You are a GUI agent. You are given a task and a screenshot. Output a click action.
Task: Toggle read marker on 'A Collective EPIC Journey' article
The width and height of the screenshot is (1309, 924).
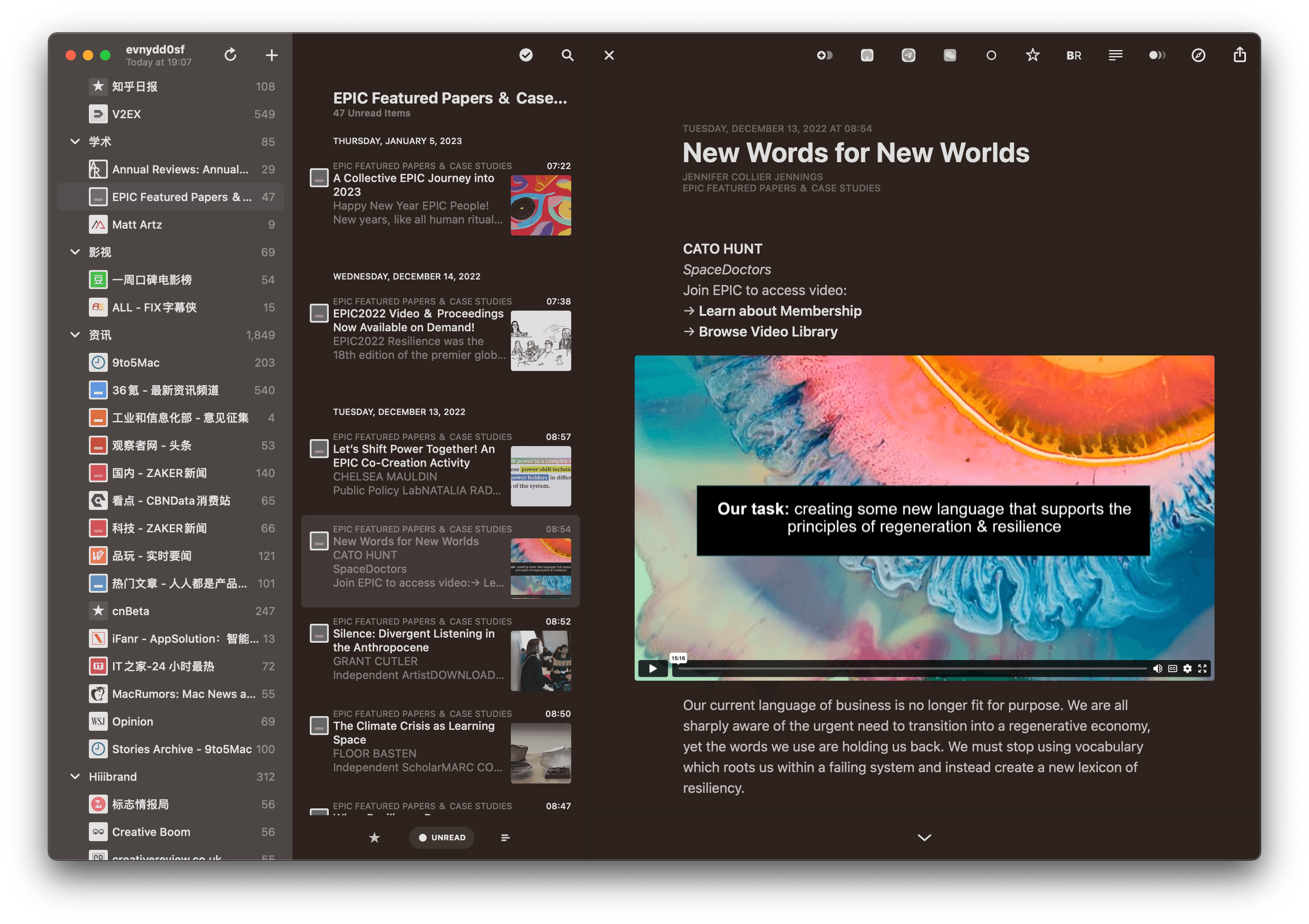pos(319,177)
